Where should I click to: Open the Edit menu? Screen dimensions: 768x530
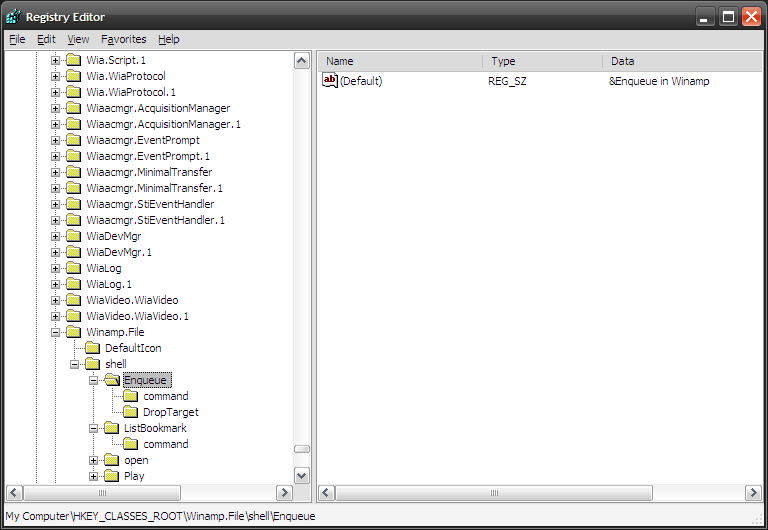tap(47, 39)
